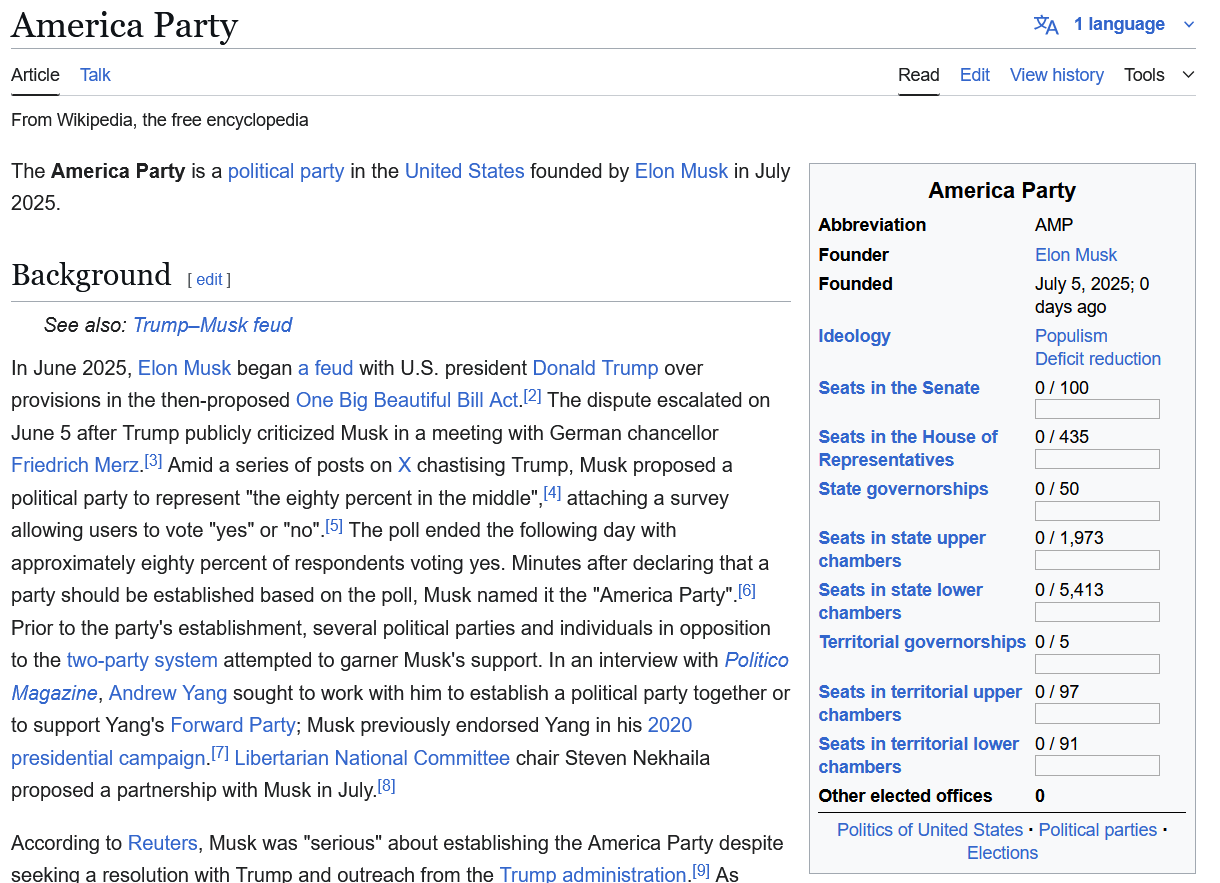
Task: Open the Ideology infobox link
Action: click(854, 336)
